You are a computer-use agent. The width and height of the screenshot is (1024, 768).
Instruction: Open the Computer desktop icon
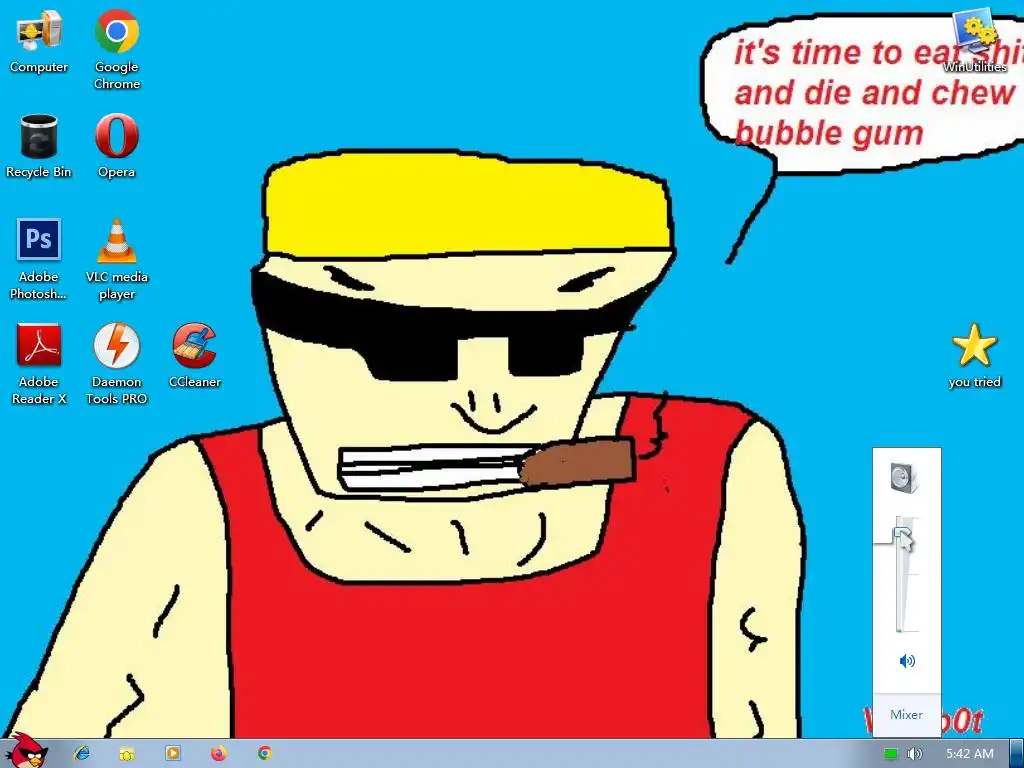tap(39, 42)
